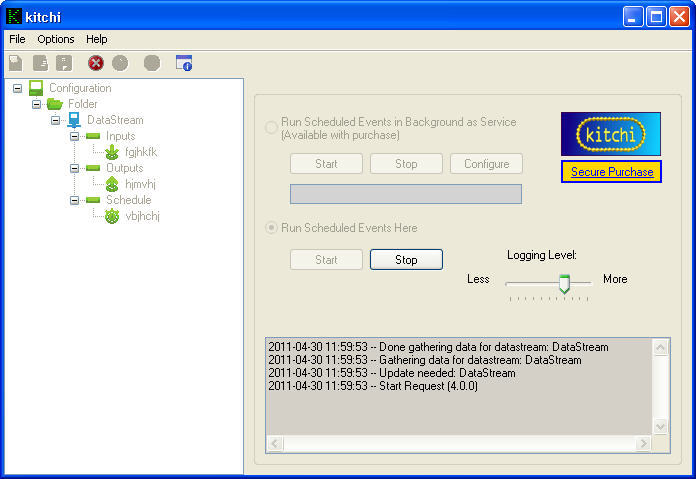The height and width of the screenshot is (479, 696).
Task: Maximize the kitchi window
Action: [x=656, y=17]
